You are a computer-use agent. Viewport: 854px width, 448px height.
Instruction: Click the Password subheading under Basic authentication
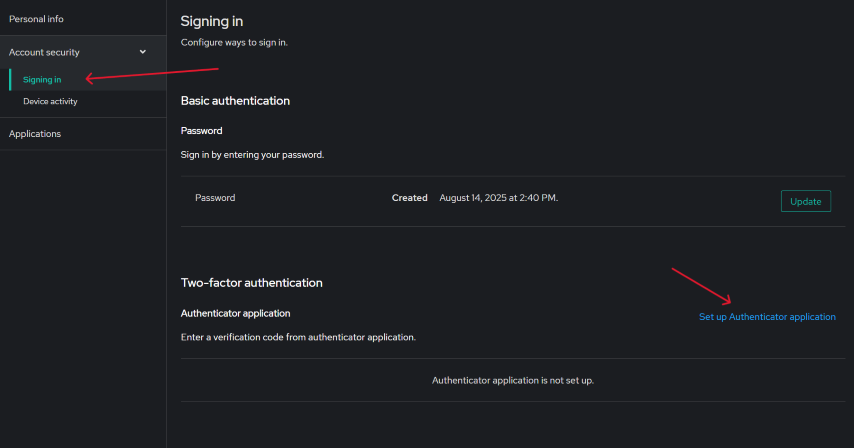click(x=201, y=131)
